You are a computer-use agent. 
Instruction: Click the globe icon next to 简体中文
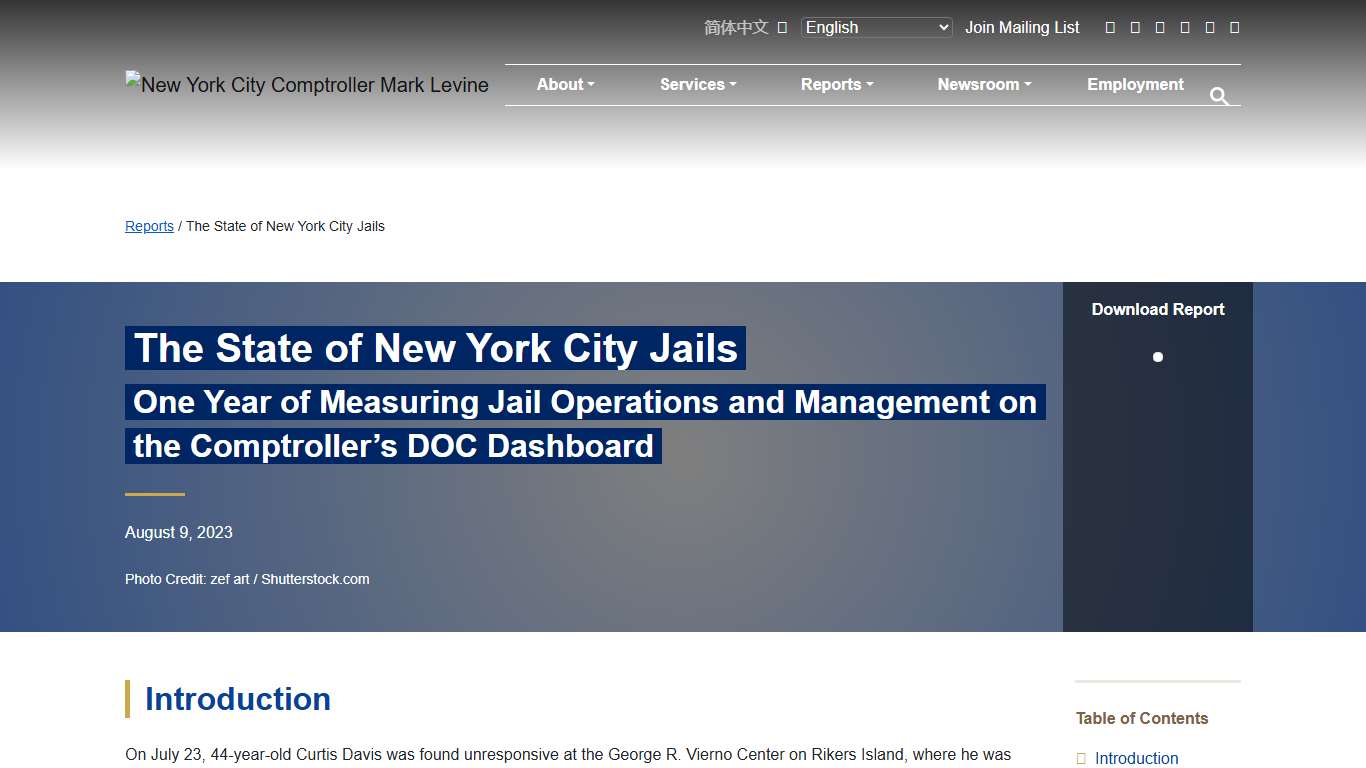coord(782,27)
